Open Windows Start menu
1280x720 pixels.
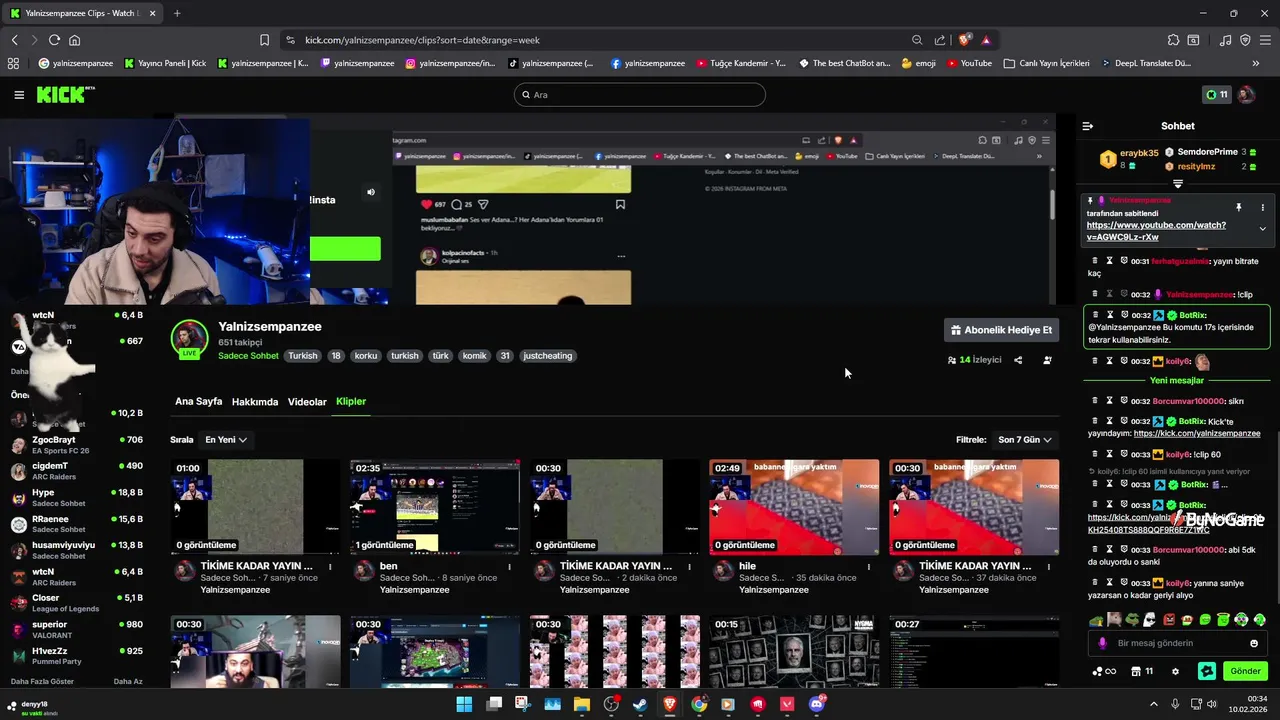(x=464, y=704)
